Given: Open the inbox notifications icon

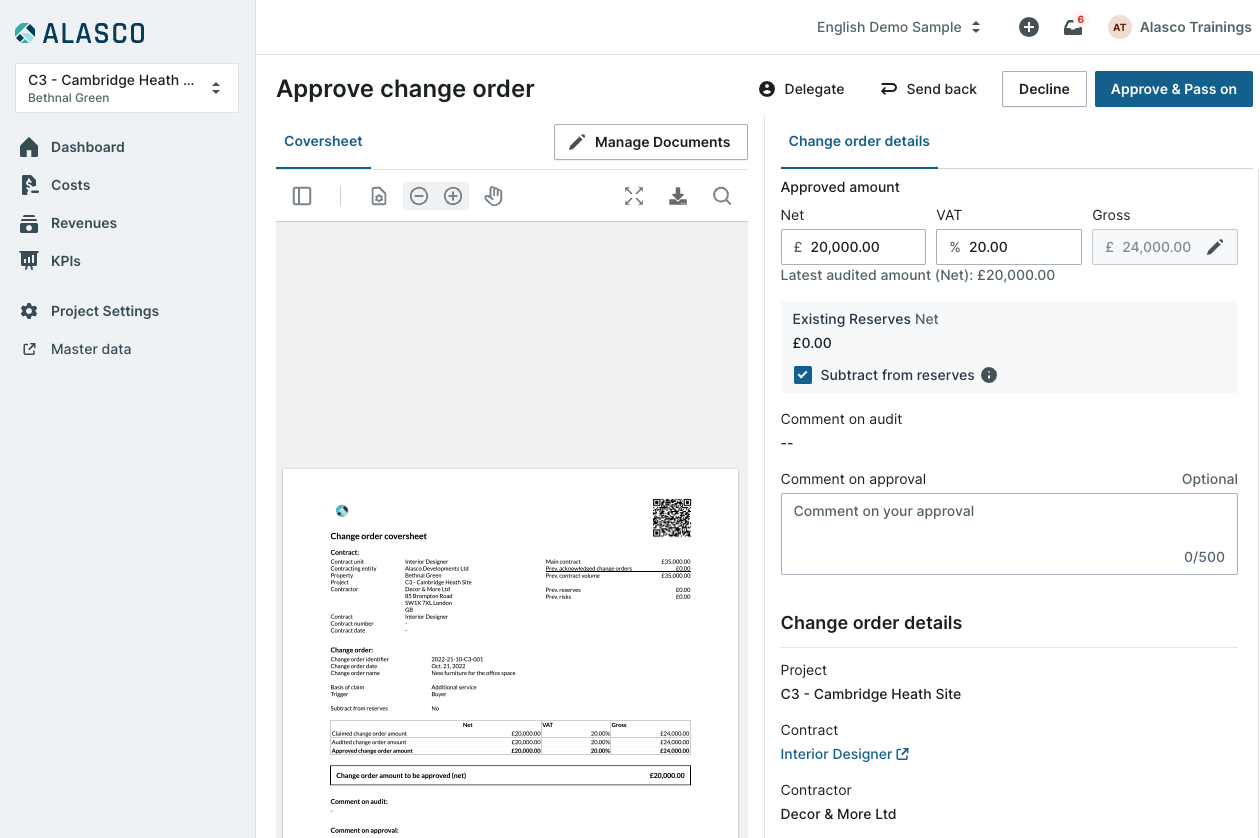Looking at the screenshot, I should [x=1074, y=27].
